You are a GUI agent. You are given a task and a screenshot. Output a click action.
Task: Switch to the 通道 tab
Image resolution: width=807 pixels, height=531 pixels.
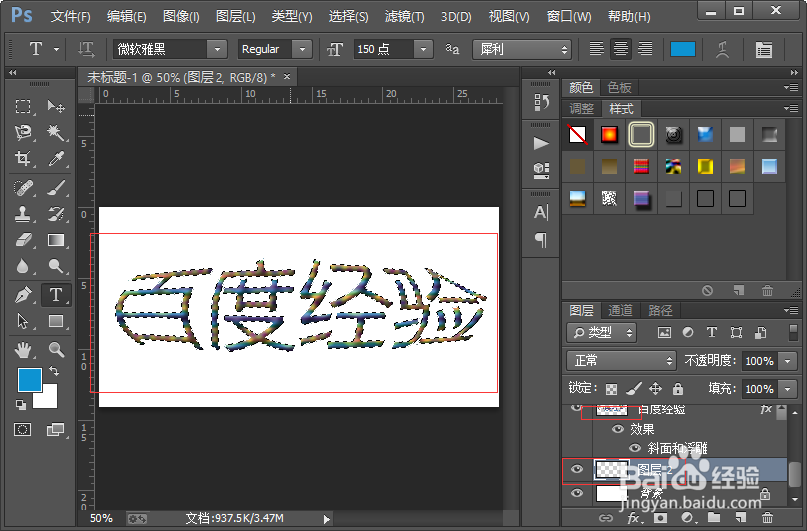coord(620,310)
